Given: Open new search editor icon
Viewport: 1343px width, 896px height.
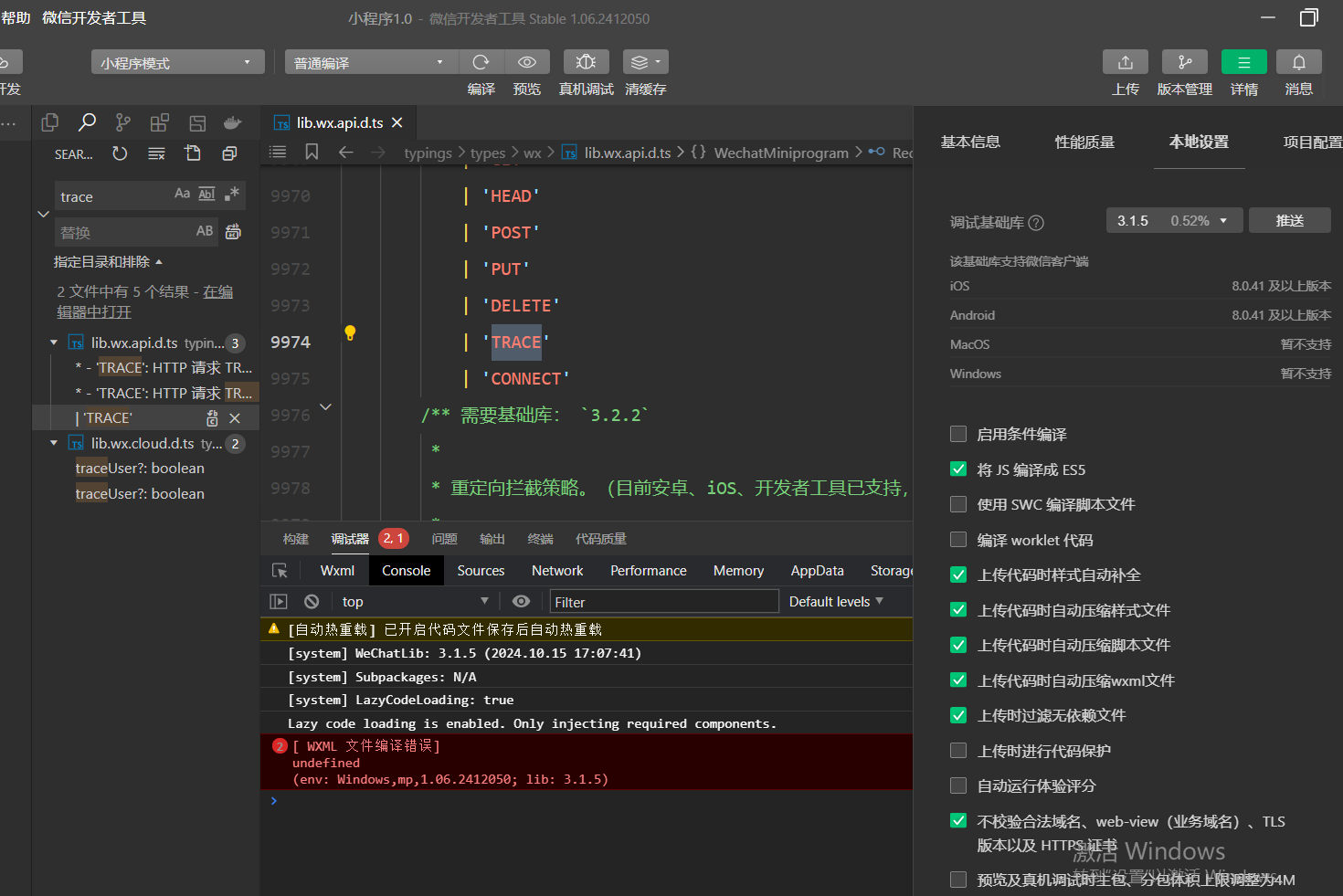Looking at the screenshot, I should tap(193, 153).
